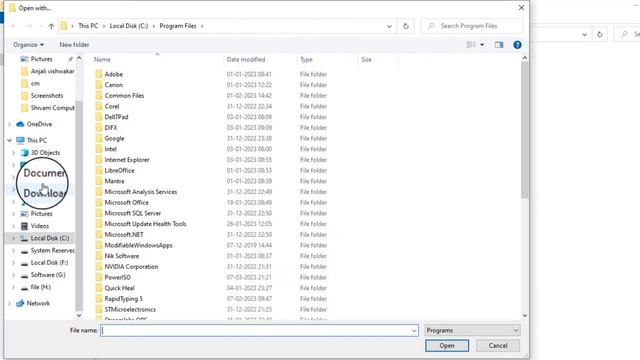Open the view options dropdown arrow

(x=482, y=45)
